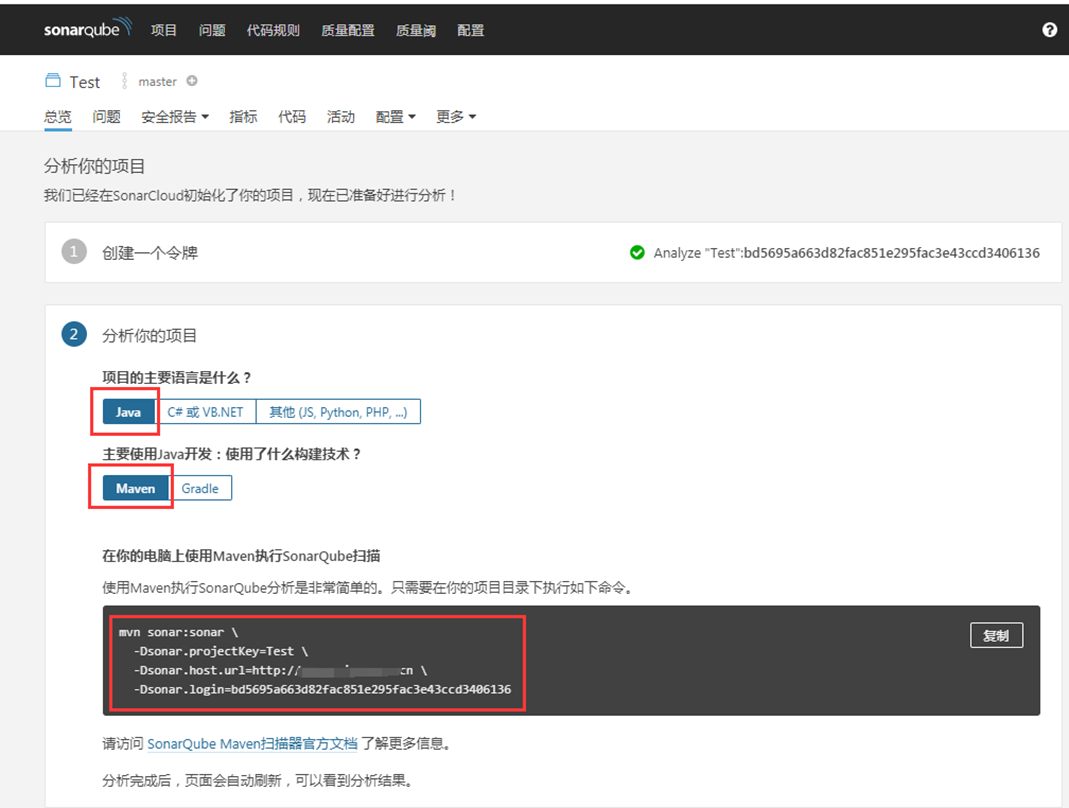This screenshot has width=1069, height=808.
Task: Expand the 安全报告 dropdown
Action: coord(175,117)
